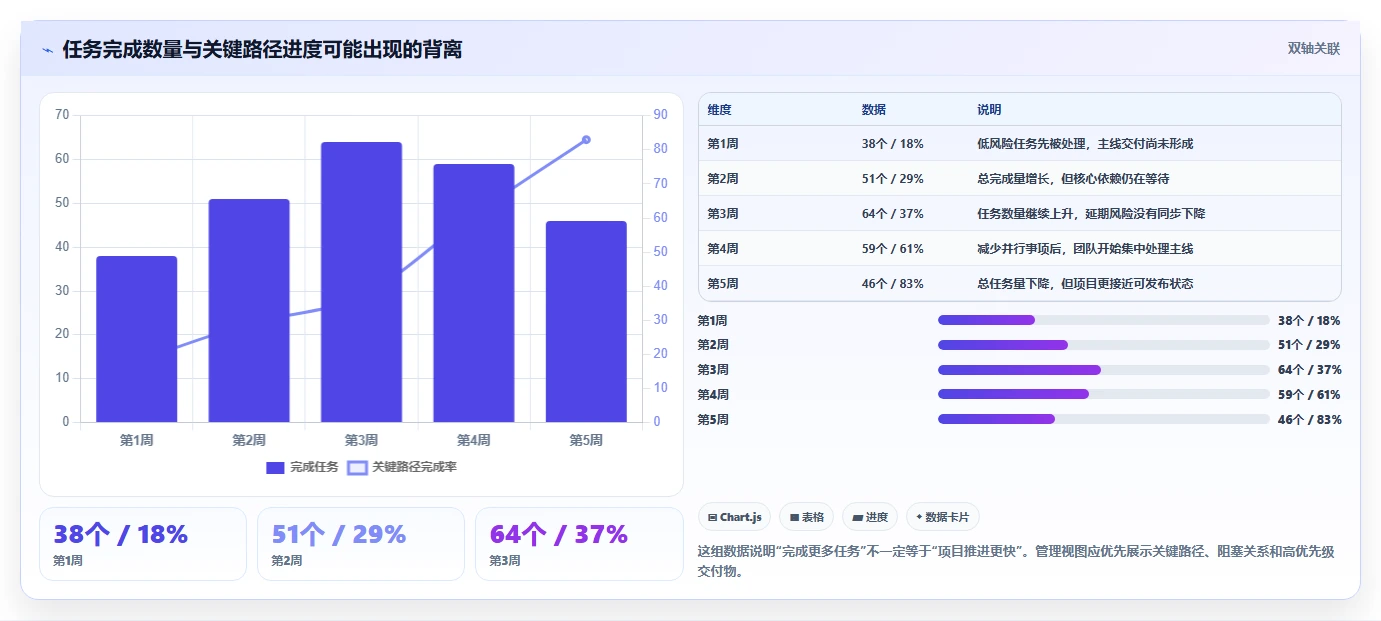
Task: Click the 第2周 caption under 51个 / 29% card
Action: point(287,561)
